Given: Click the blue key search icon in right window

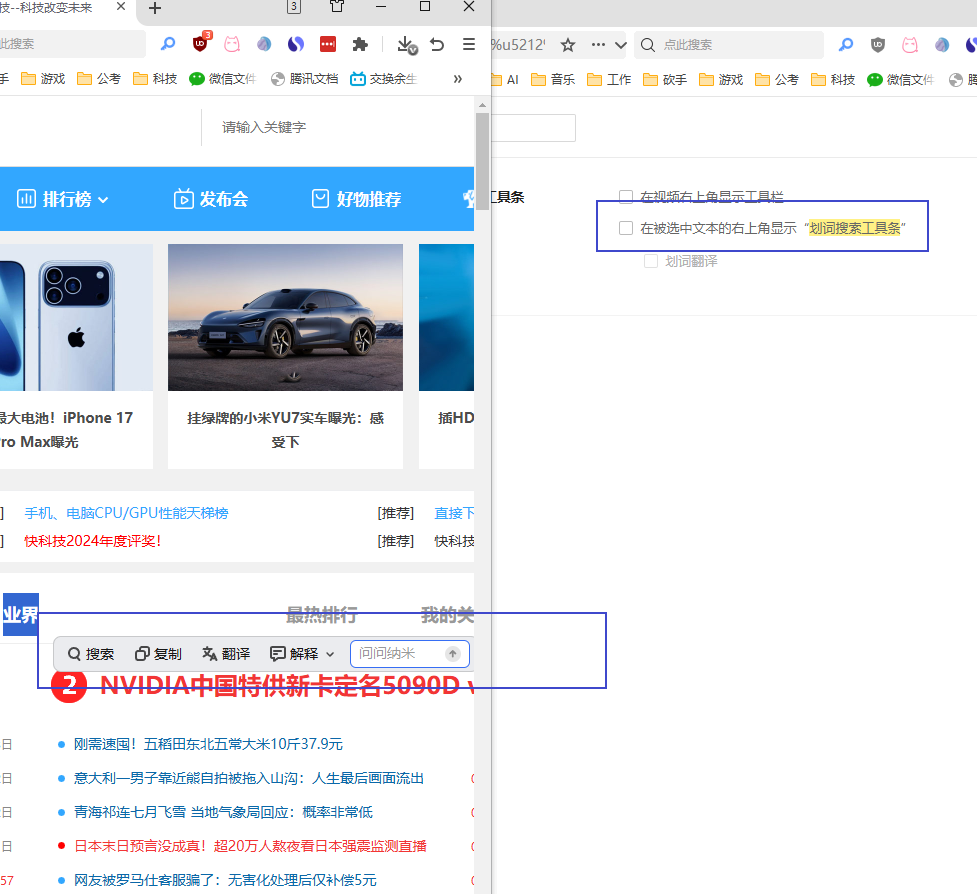Looking at the screenshot, I should click(846, 45).
